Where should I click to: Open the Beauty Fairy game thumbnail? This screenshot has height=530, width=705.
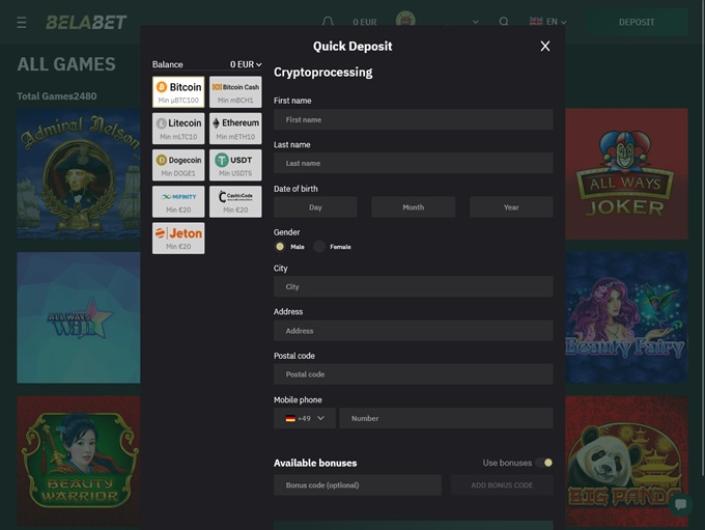tap(626, 317)
